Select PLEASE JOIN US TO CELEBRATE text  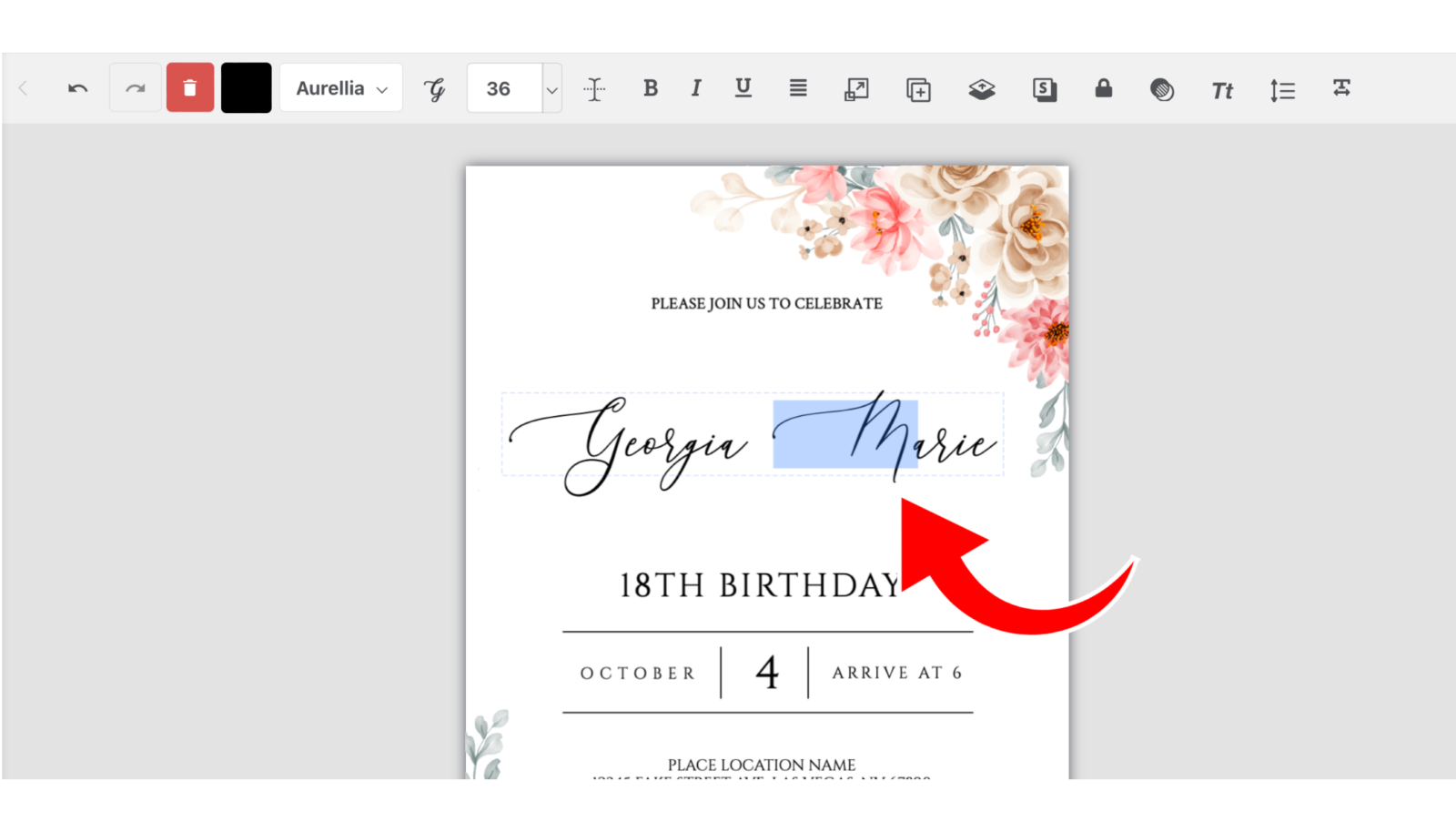[x=766, y=304]
